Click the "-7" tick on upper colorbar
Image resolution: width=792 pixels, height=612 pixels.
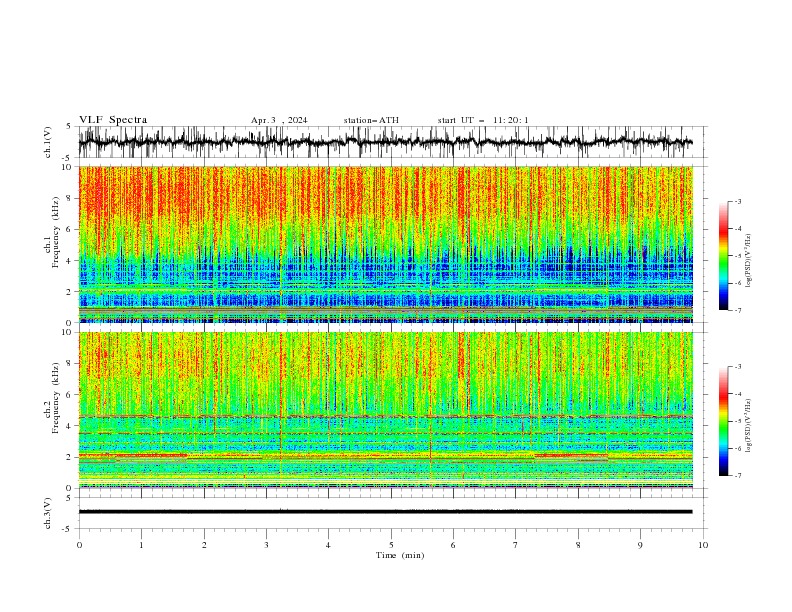tap(738, 310)
